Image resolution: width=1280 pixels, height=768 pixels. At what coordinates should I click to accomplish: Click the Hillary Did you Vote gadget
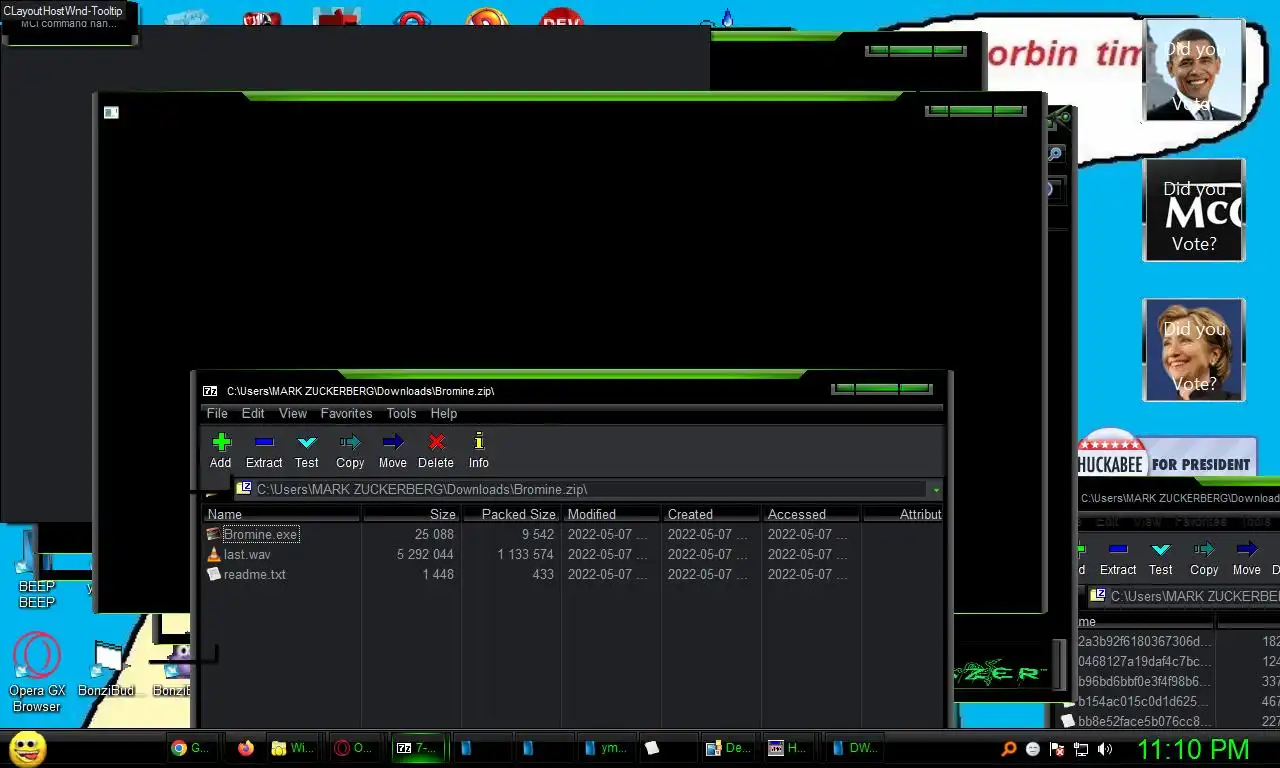[1194, 350]
